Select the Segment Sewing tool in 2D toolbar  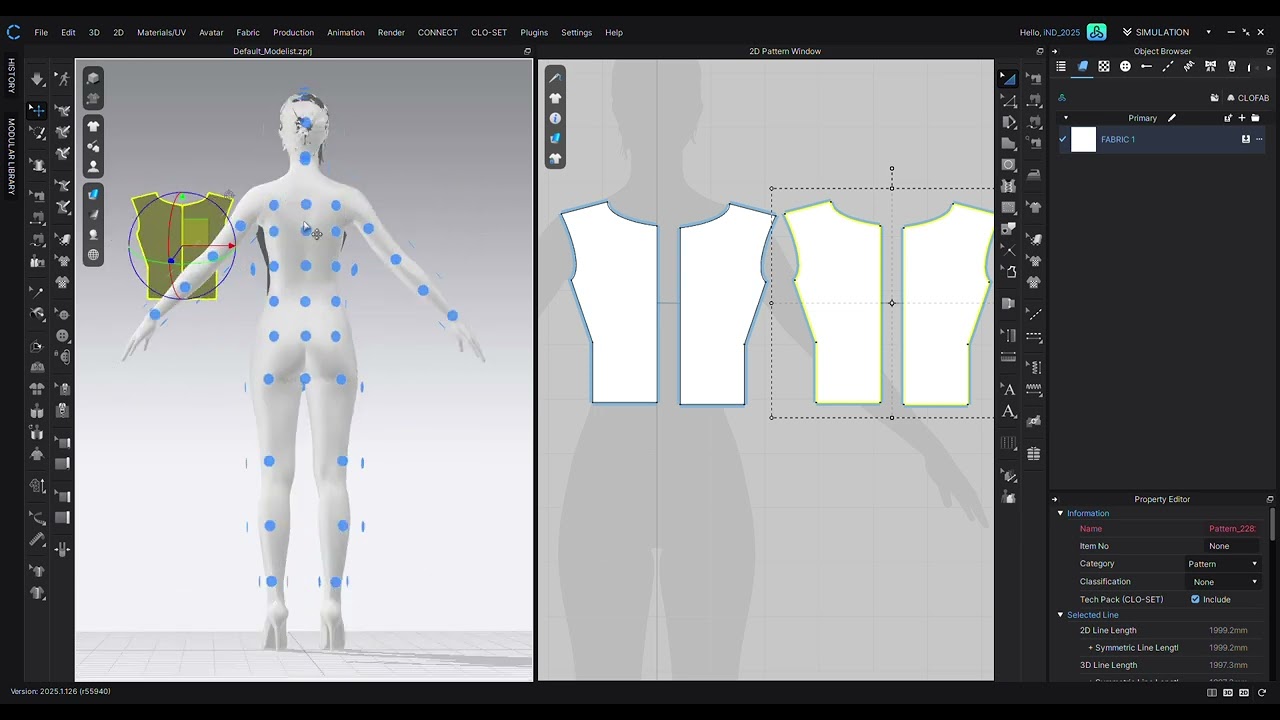click(x=1034, y=101)
